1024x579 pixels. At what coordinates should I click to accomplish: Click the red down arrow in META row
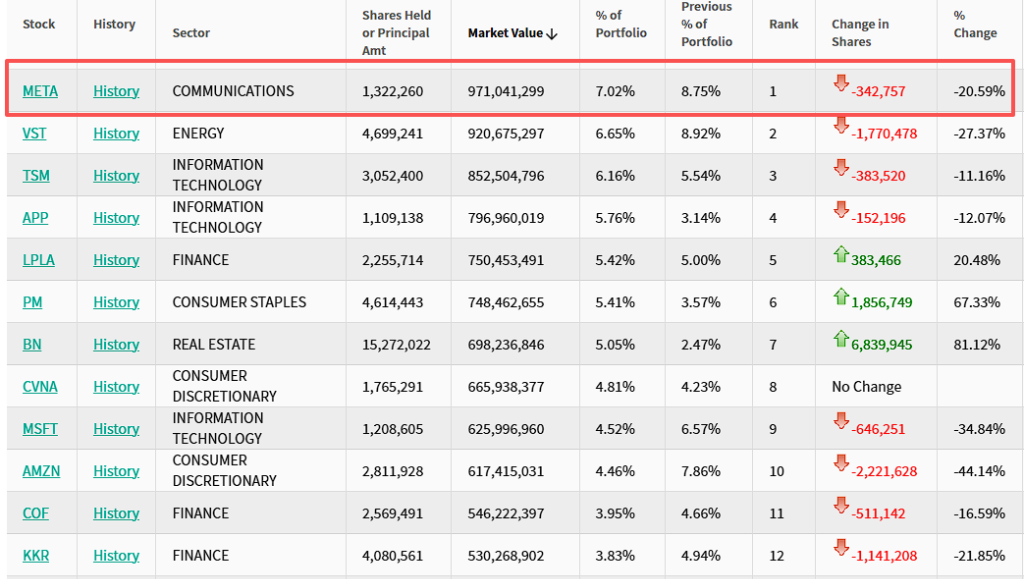point(841,83)
